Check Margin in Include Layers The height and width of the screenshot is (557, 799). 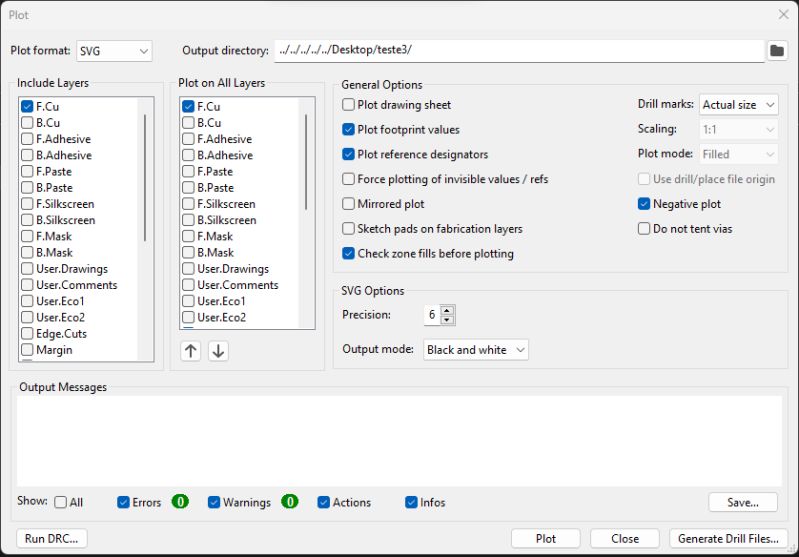pos(27,350)
